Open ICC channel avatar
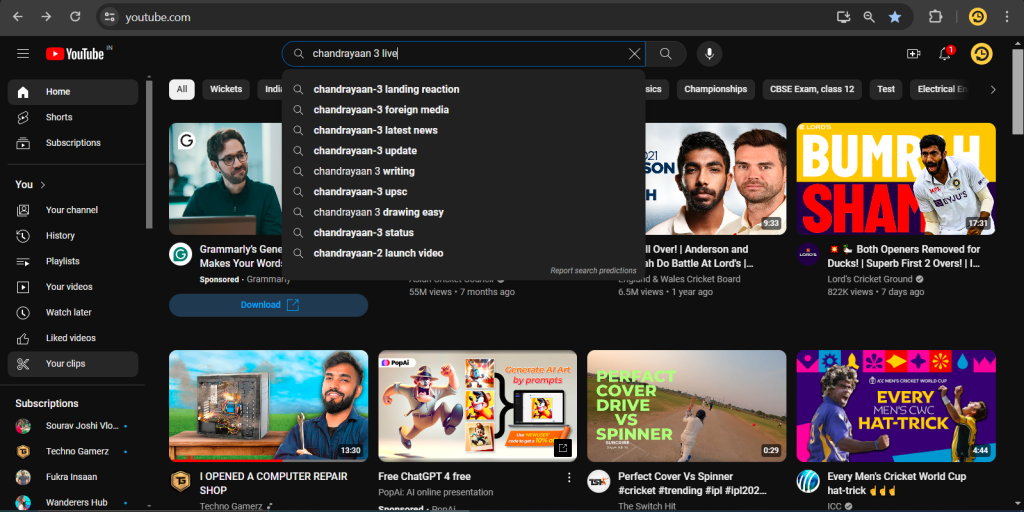Viewport: 1024px width, 512px height. point(808,481)
